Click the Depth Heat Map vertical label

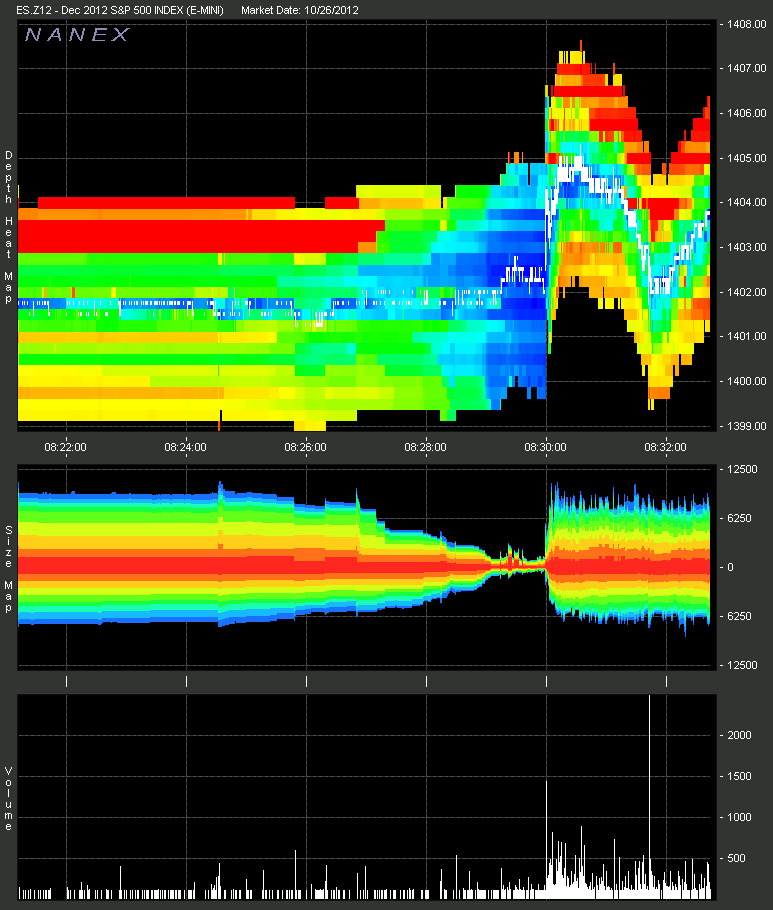point(9,227)
